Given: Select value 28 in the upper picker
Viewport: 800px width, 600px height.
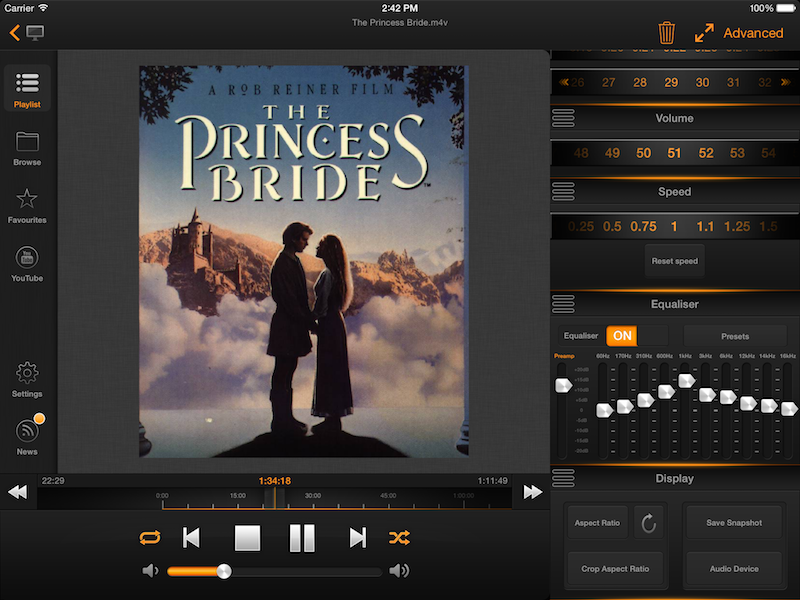Looking at the screenshot, I should (x=640, y=83).
